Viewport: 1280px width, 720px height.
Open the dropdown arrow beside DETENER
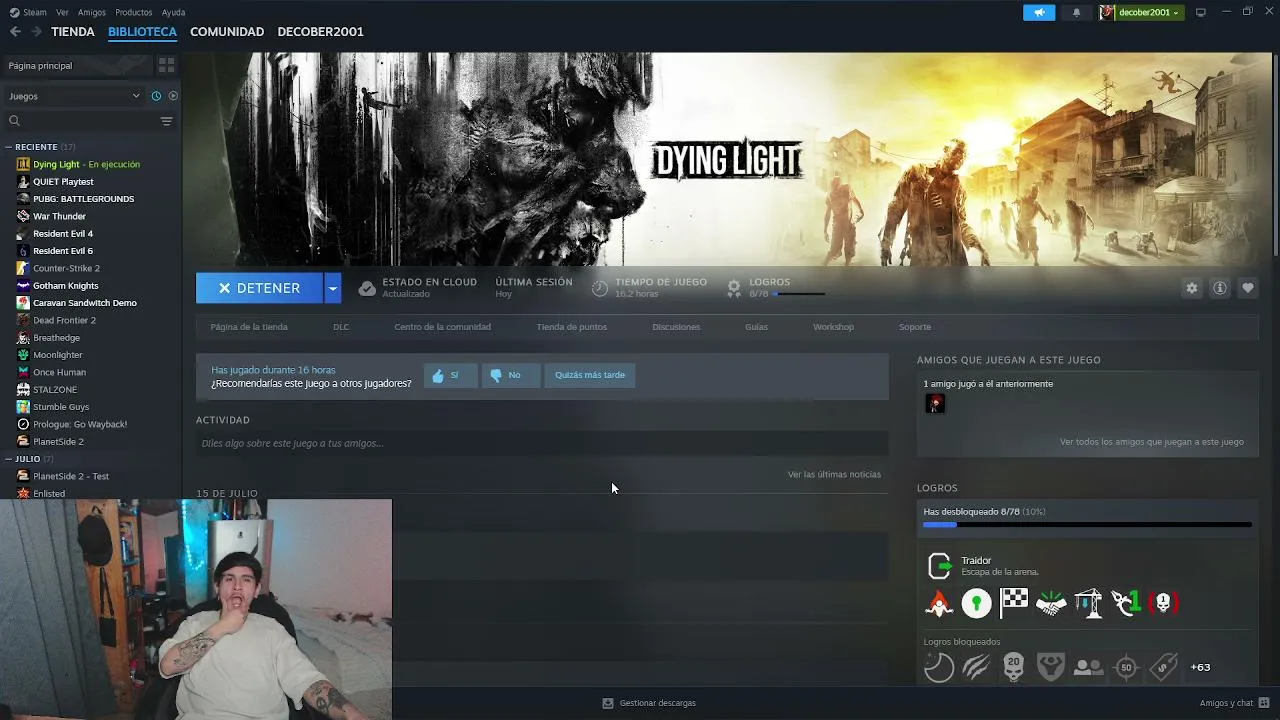tap(333, 288)
